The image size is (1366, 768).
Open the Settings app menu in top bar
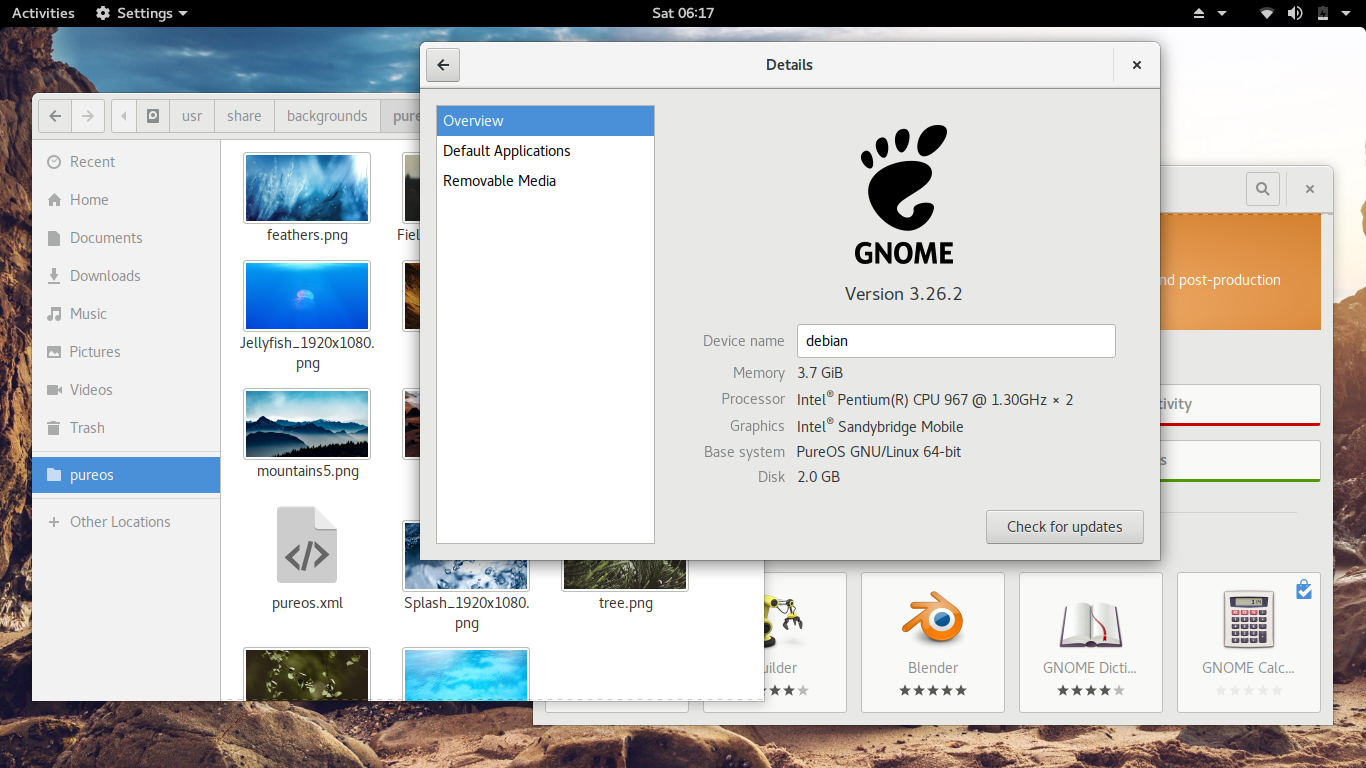(x=142, y=13)
